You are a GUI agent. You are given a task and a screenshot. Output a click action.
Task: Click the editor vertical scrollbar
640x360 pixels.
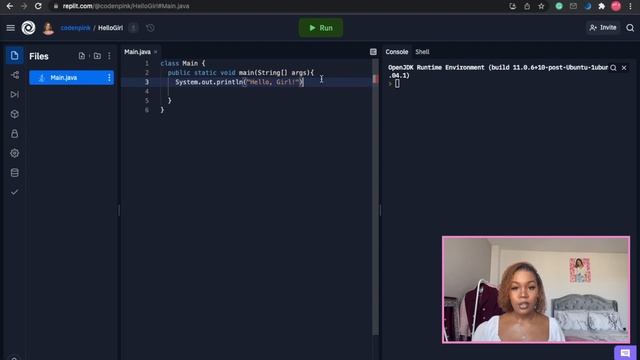click(375, 196)
